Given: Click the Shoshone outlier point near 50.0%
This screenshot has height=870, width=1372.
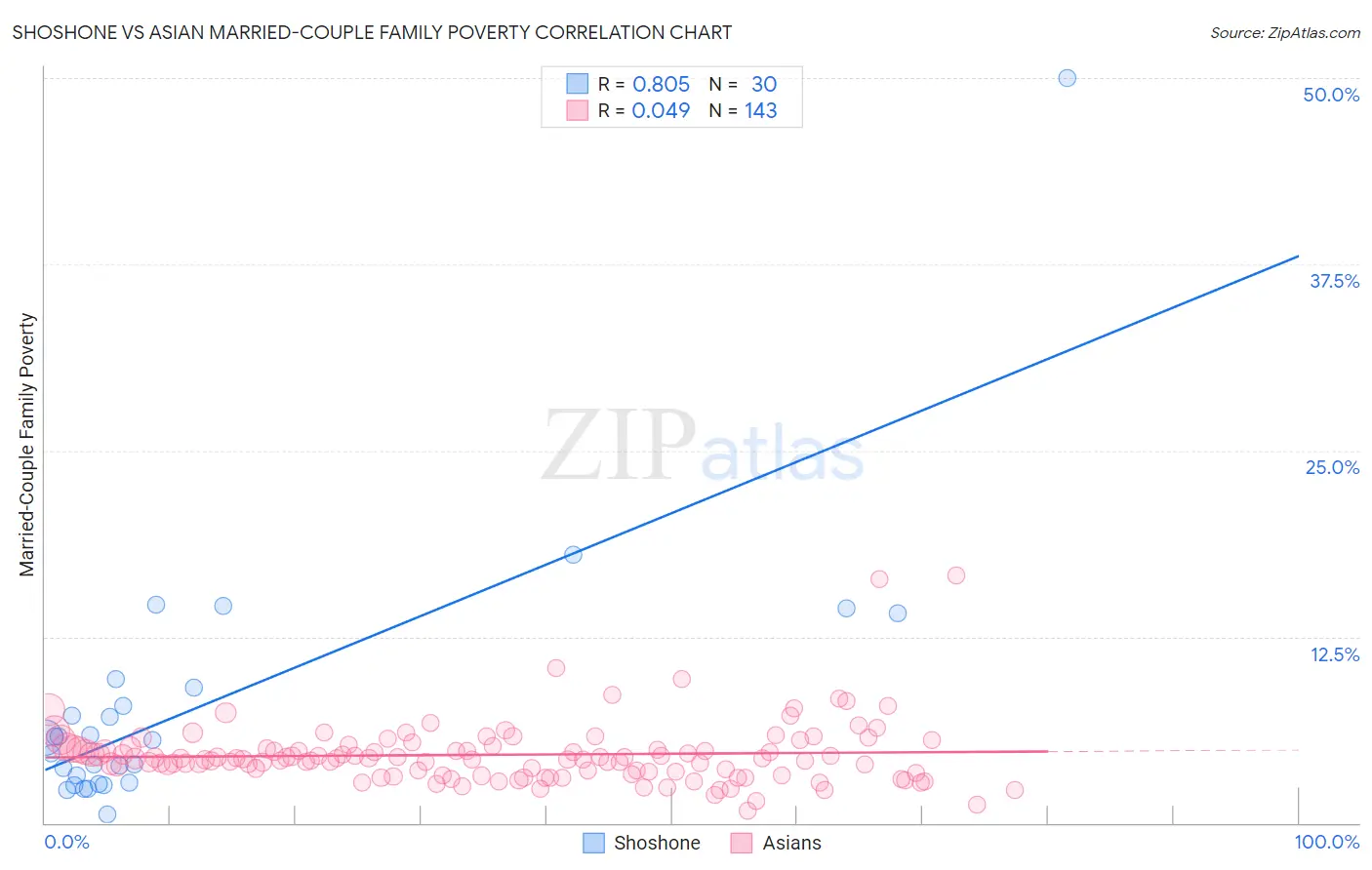Looking at the screenshot, I should click(1068, 78).
